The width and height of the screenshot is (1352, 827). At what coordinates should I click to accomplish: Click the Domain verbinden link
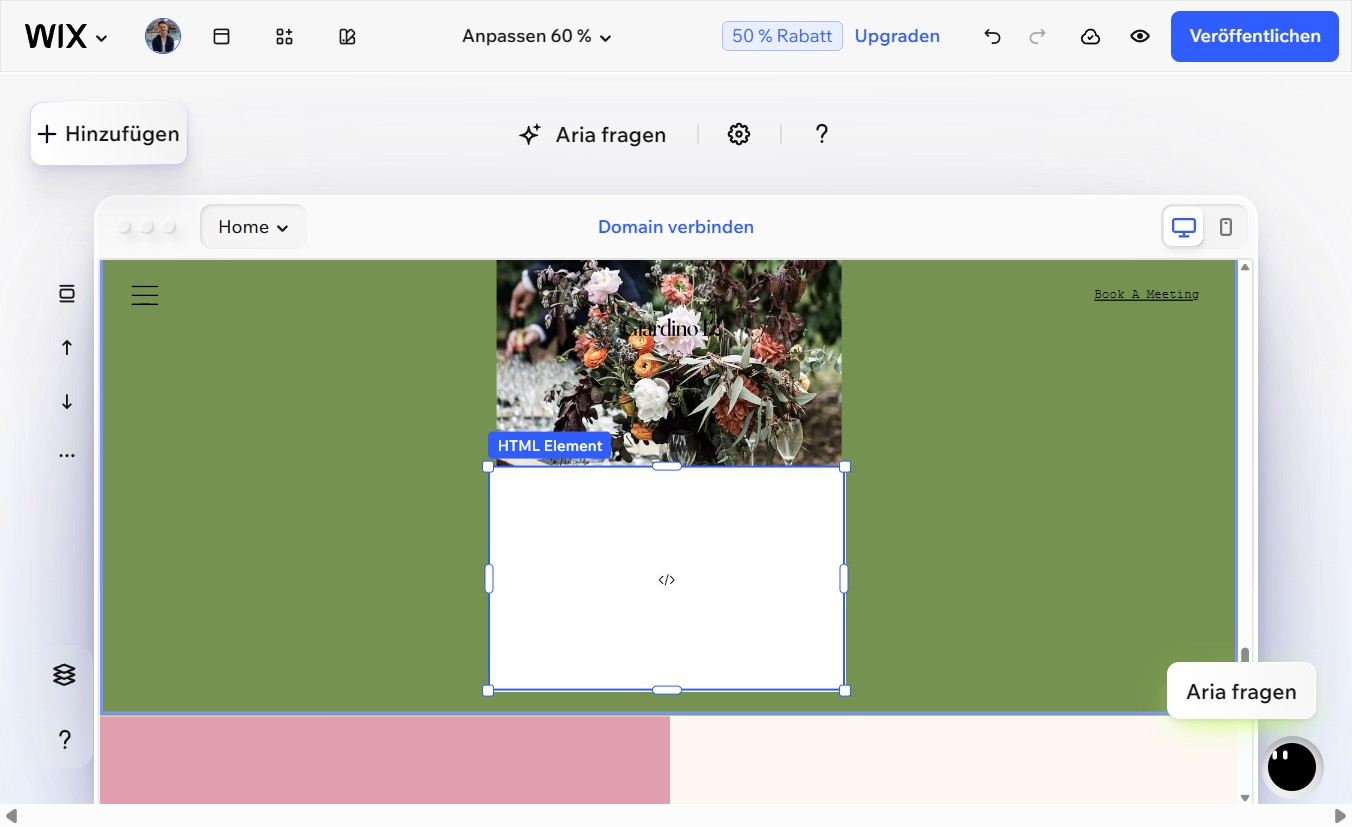point(676,227)
